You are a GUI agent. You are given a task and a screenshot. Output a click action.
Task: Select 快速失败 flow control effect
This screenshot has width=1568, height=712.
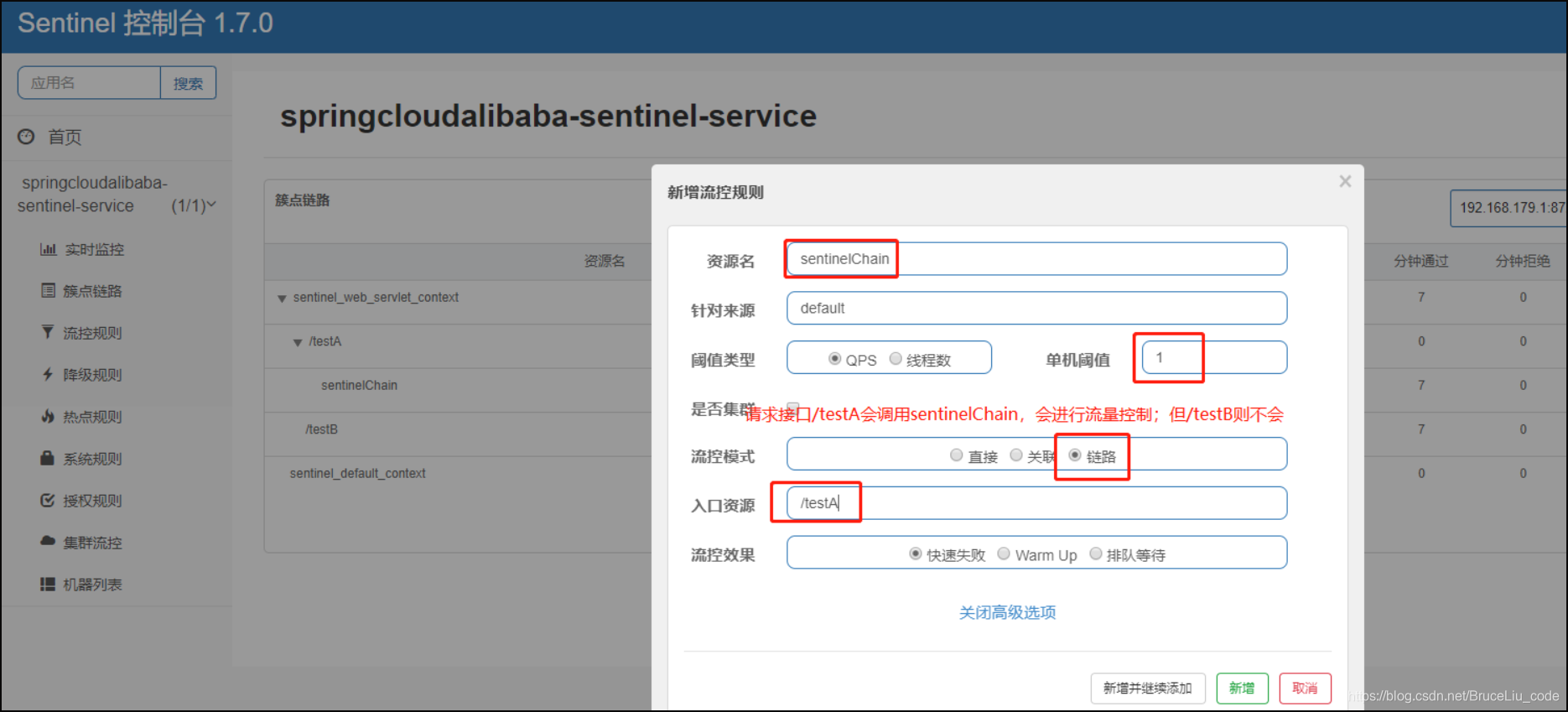click(x=916, y=553)
